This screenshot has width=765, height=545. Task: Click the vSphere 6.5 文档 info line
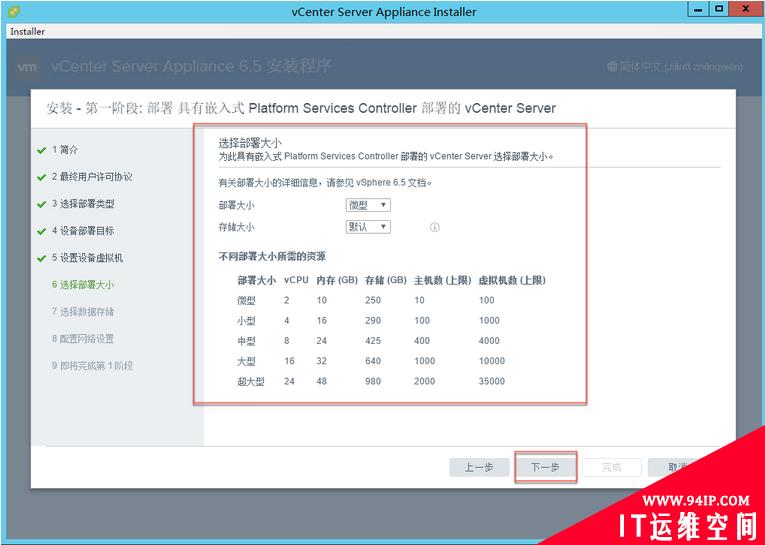[325, 183]
